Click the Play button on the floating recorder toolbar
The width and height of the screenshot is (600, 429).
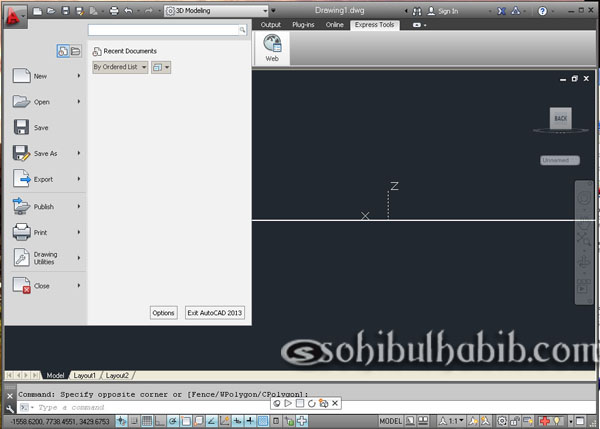(x=288, y=403)
